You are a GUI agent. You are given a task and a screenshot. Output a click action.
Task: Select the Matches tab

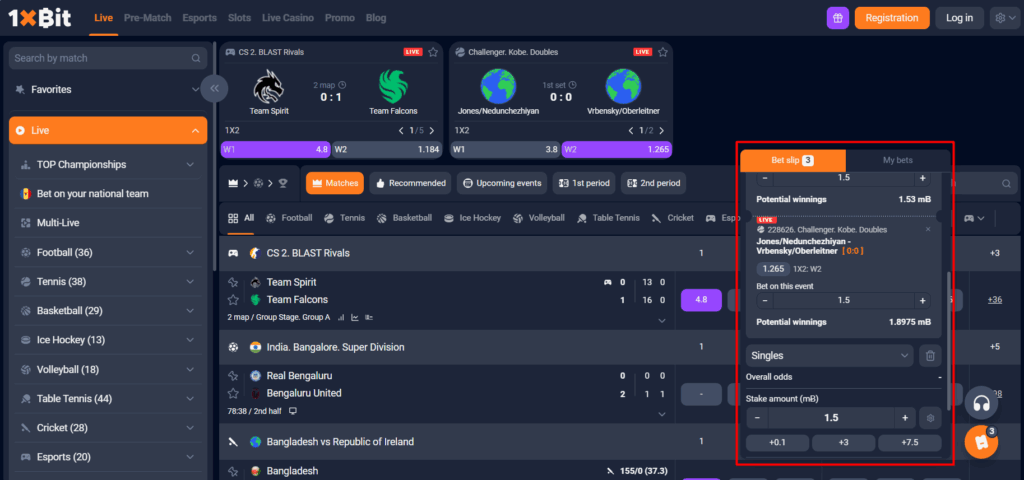click(x=335, y=184)
